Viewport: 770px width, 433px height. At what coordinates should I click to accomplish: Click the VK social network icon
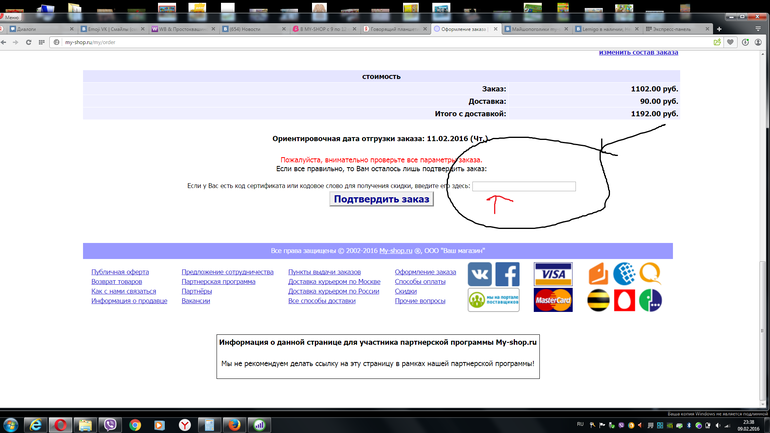(x=480, y=274)
